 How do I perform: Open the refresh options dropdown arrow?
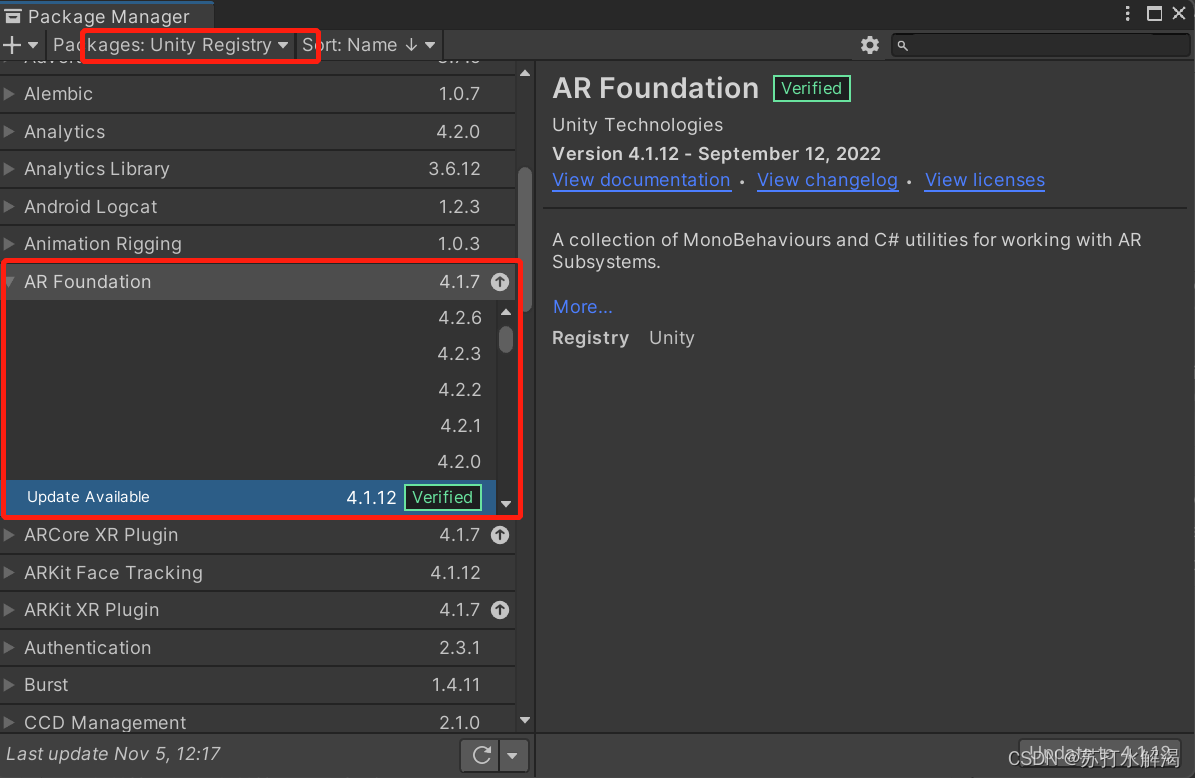[513, 755]
